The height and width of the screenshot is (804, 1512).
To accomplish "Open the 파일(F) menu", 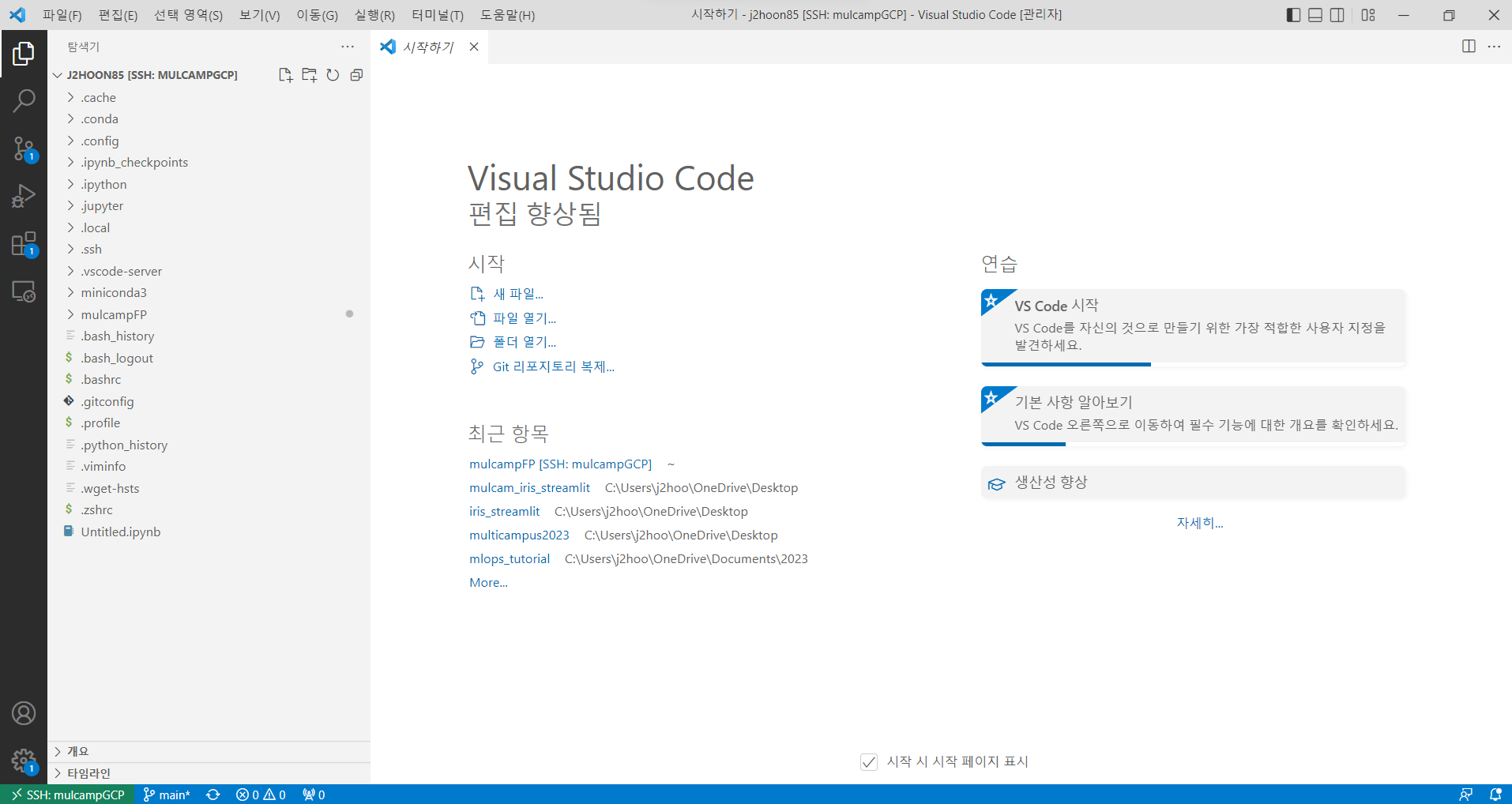I will click(62, 15).
